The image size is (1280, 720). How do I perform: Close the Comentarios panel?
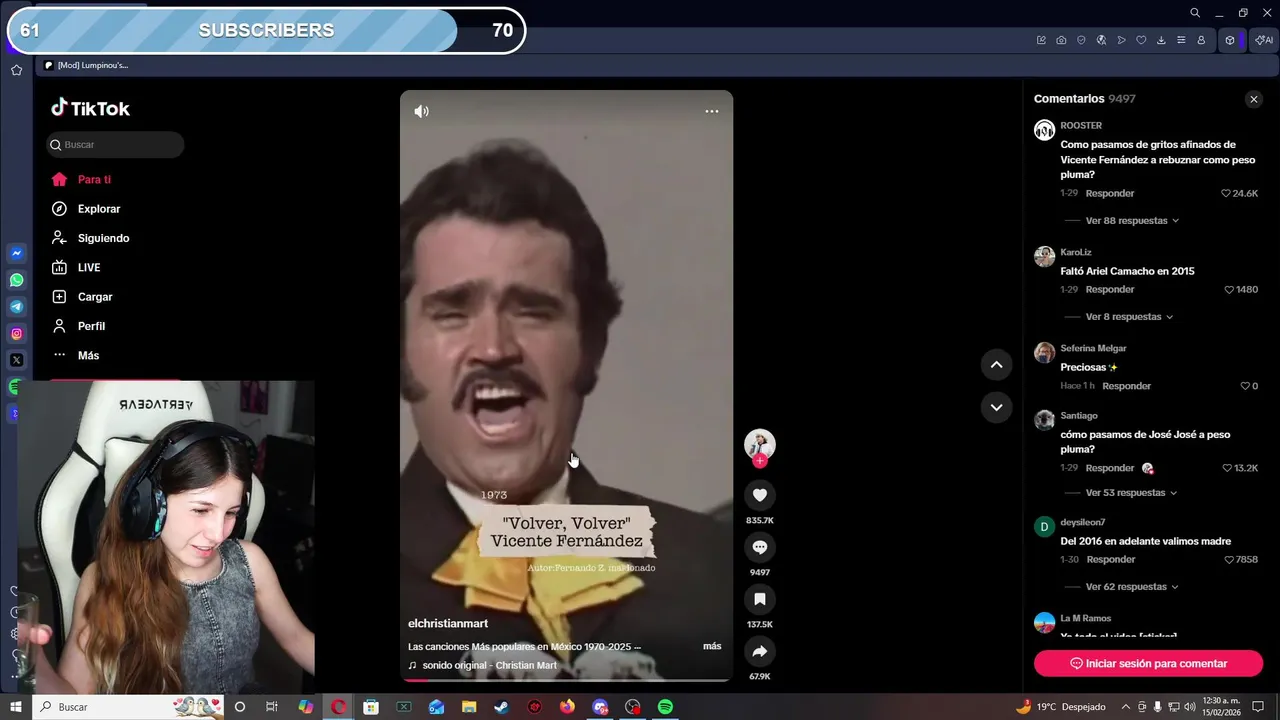[1253, 99]
